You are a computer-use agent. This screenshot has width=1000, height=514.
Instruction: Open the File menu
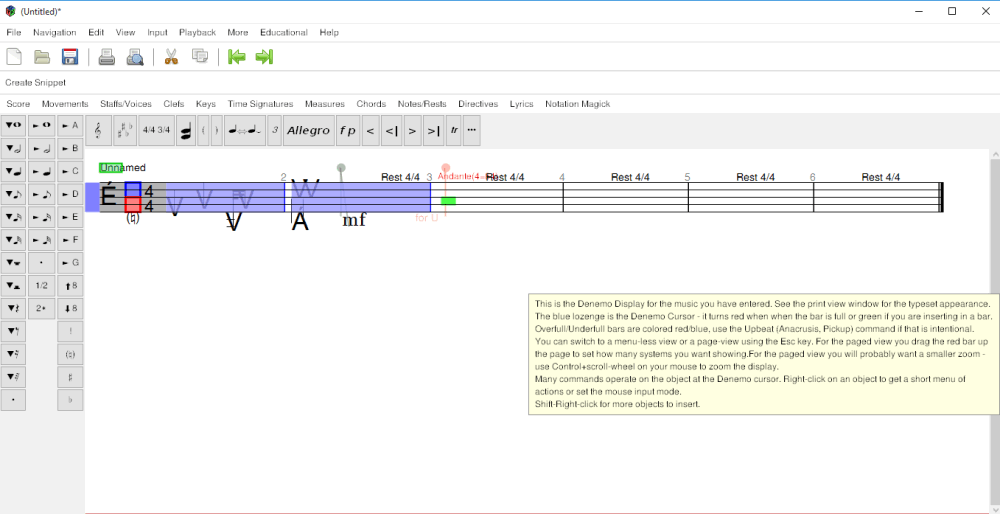coord(13,33)
